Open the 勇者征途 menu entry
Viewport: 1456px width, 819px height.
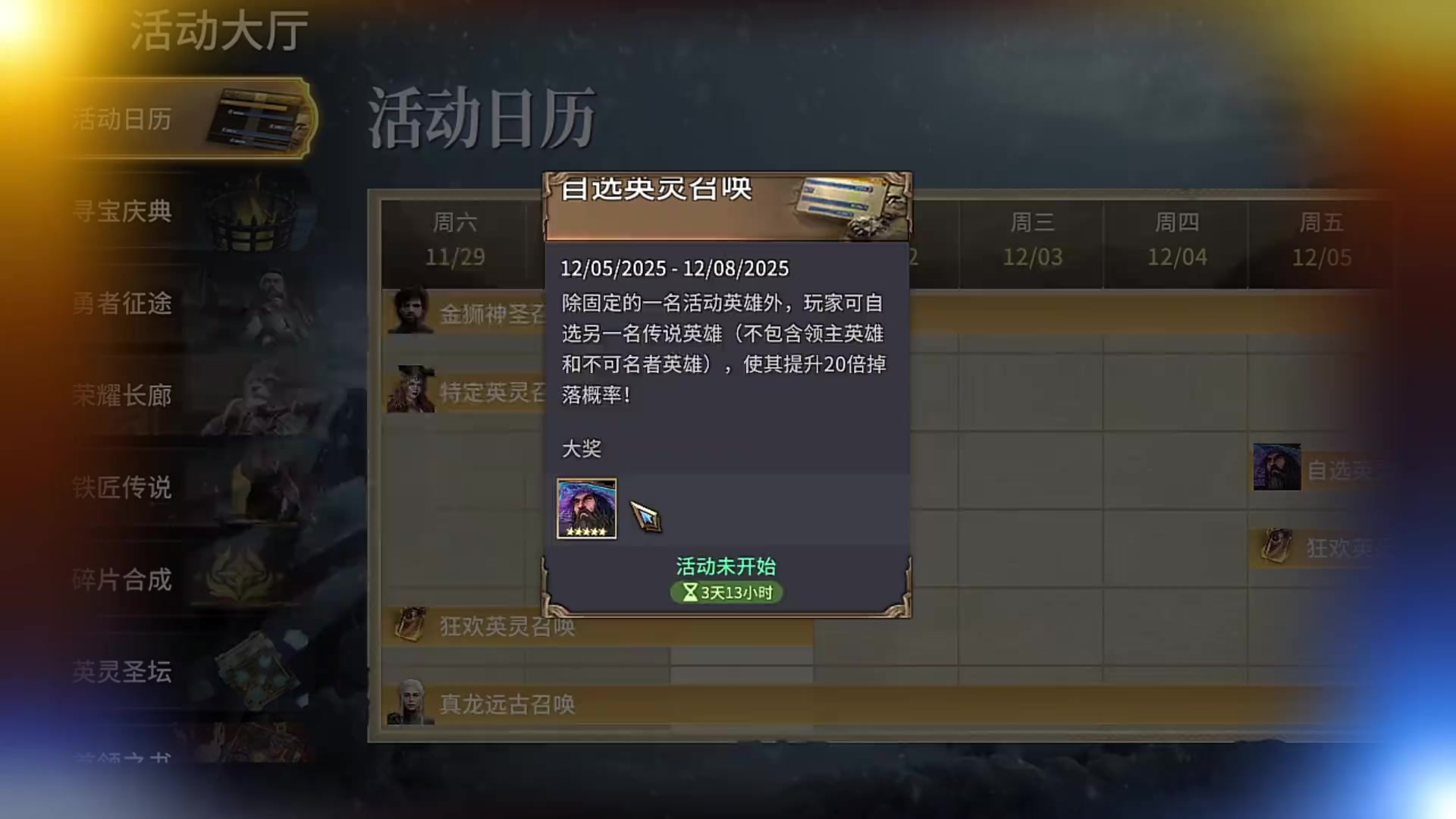(x=190, y=303)
